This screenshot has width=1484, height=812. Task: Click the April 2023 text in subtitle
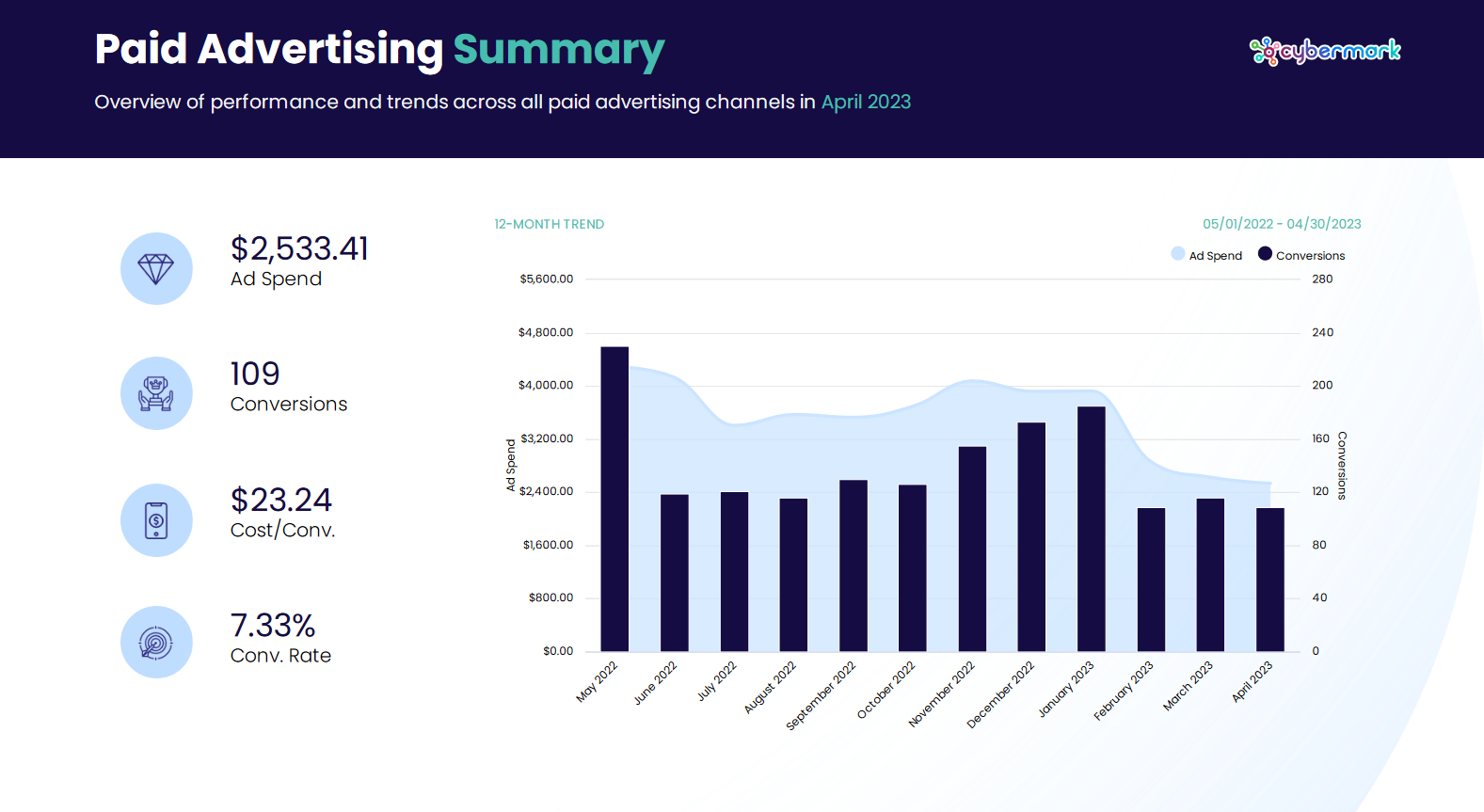tap(866, 103)
